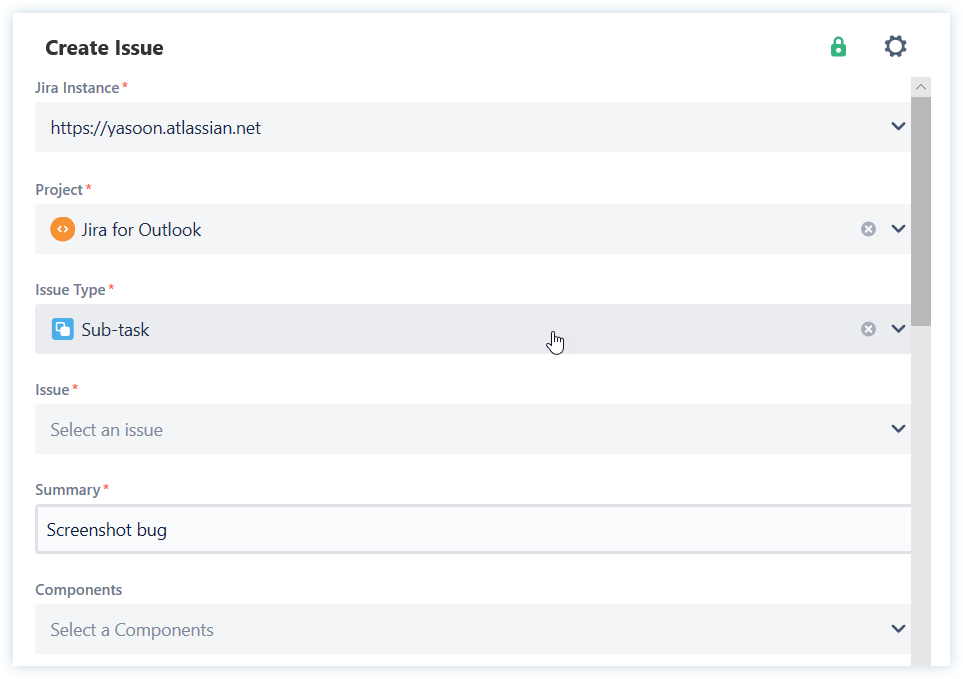This screenshot has width=963, height=679.
Task: Open settings via the gear icon
Action: tap(895, 46)
